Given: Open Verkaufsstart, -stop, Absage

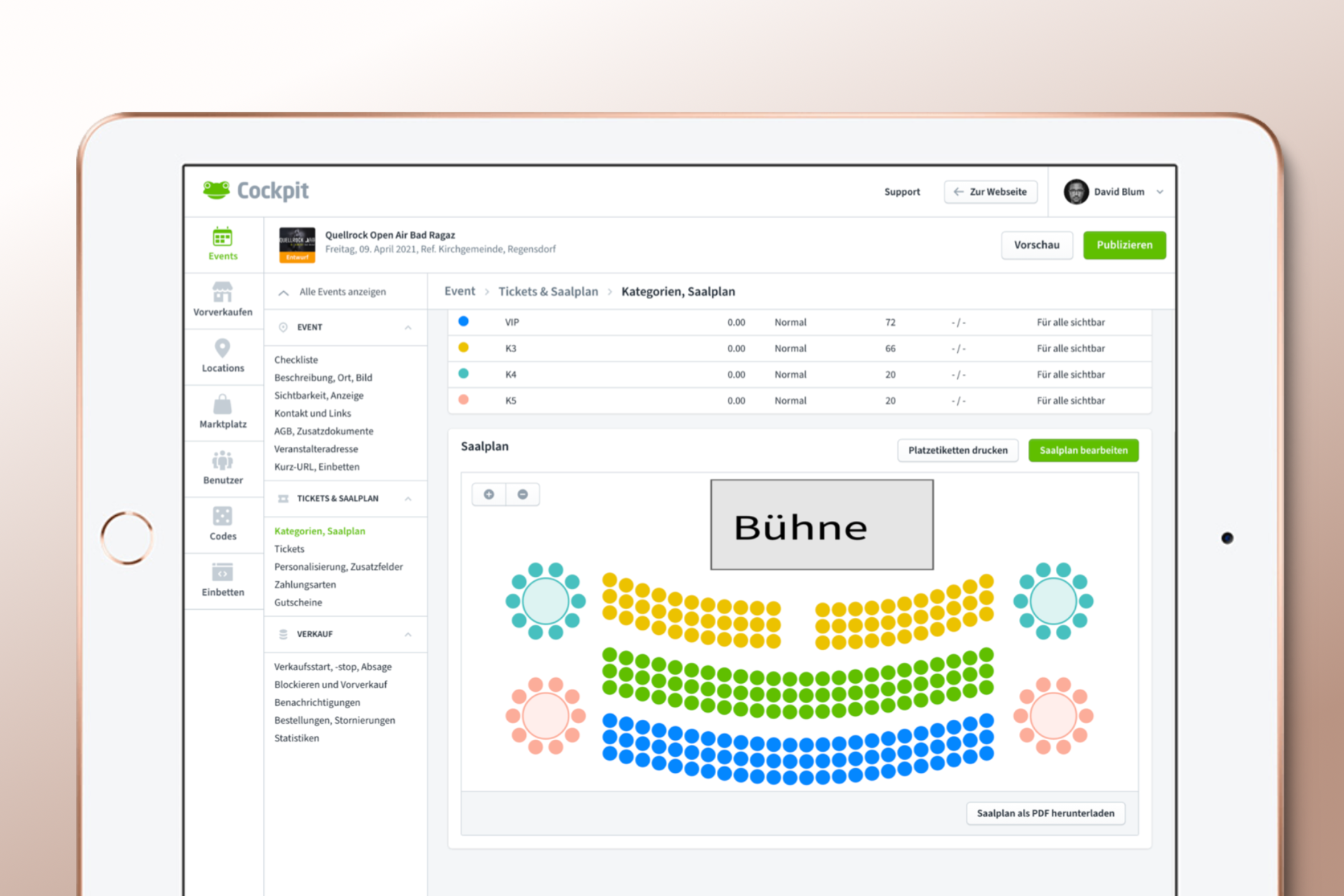Looking at the screenshot, I should [333, 667].
